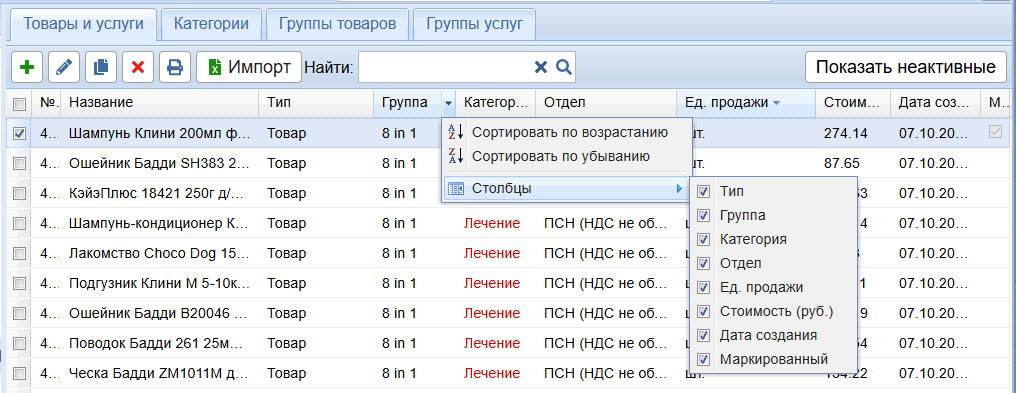Open the Группа column header dropdown arrow
The width and height of the screenshot is (1016, 393).
[x=448, y=103]
